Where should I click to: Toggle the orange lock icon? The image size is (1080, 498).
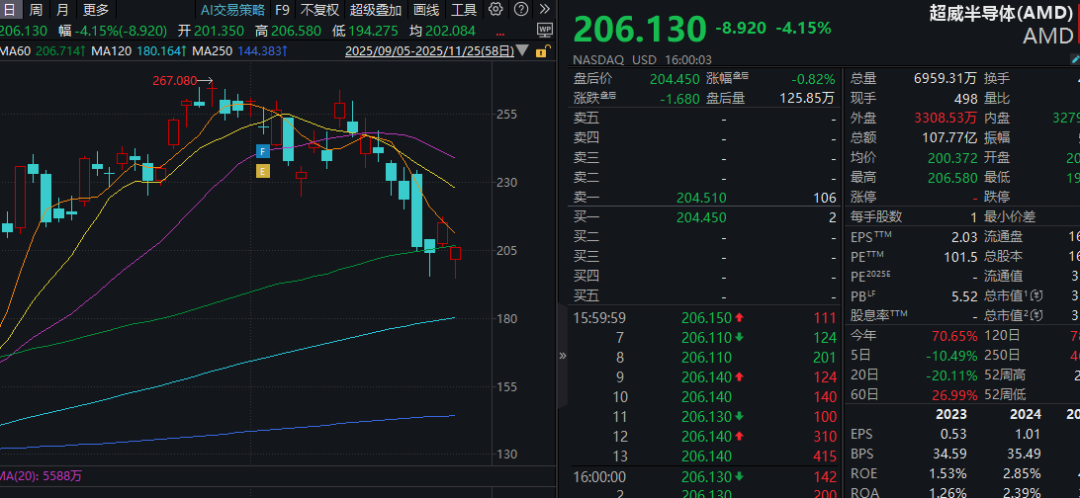[542, 50]
